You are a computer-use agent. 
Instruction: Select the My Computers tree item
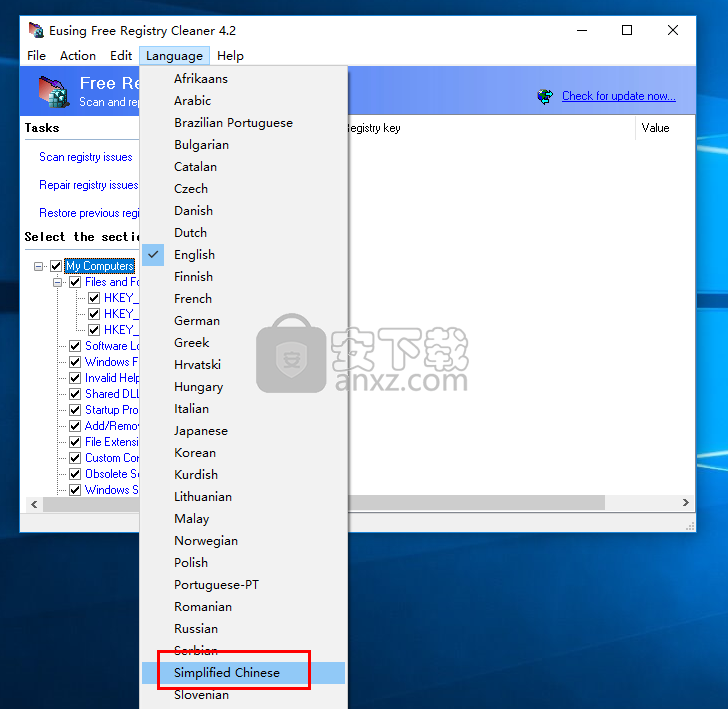[x=100, y=266]
